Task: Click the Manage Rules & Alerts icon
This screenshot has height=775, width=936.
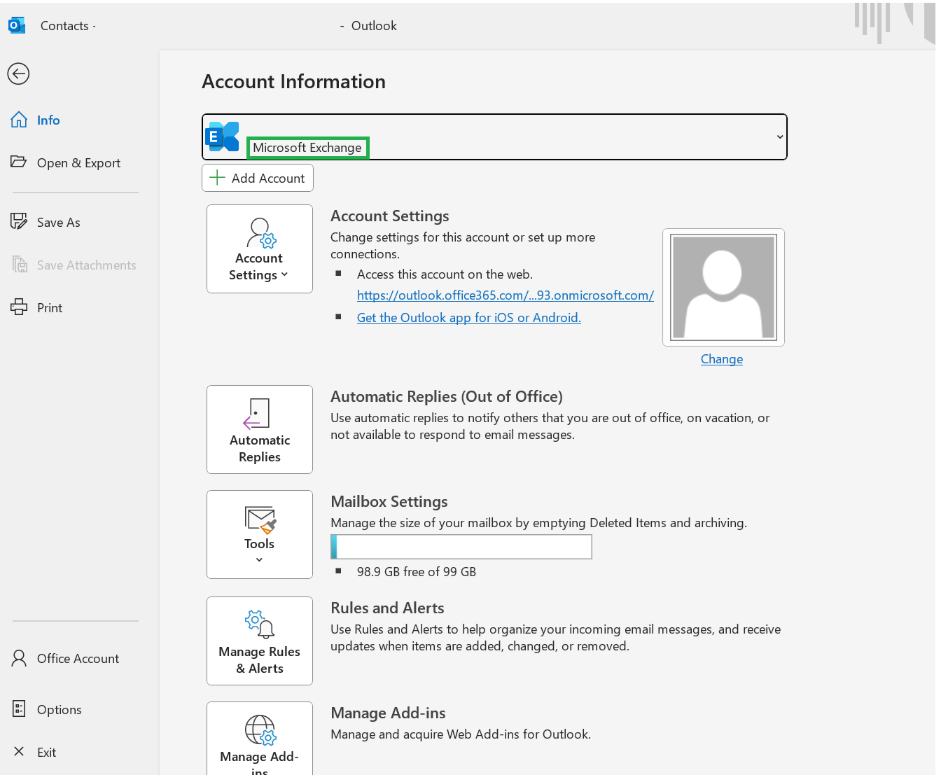Action: [x=259, y=641]
